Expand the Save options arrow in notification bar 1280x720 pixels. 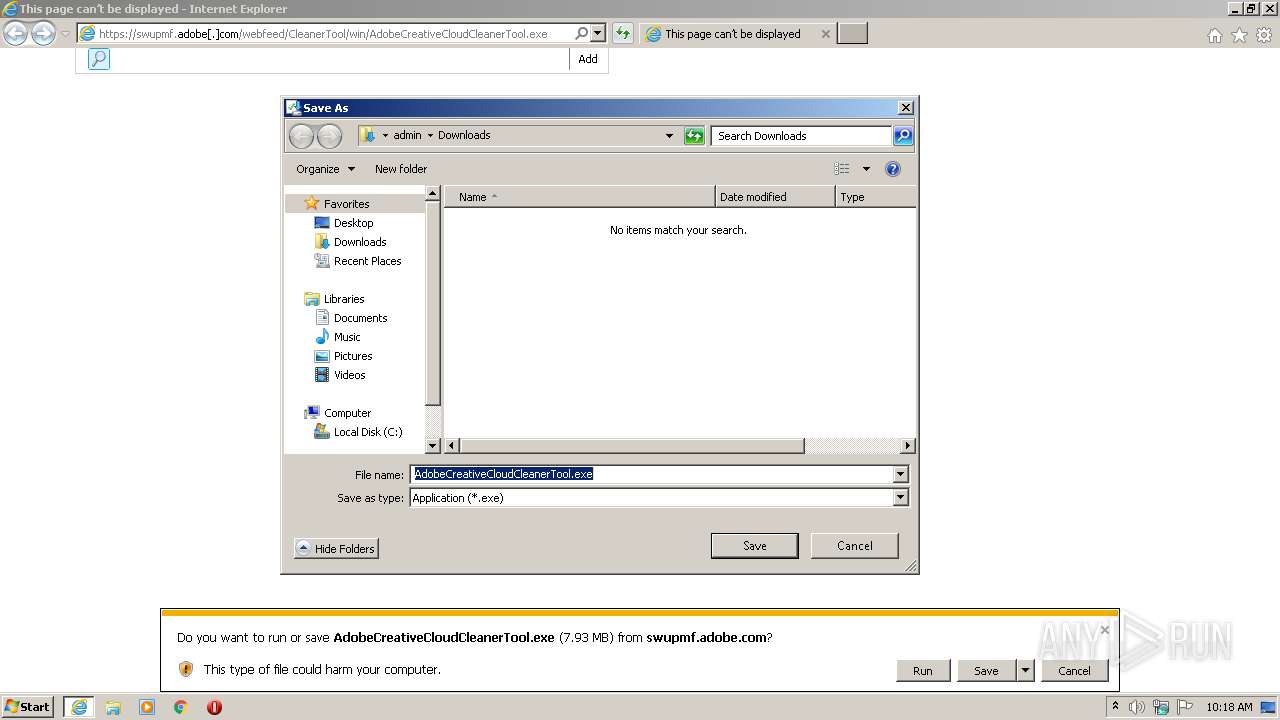[1025, 671]
